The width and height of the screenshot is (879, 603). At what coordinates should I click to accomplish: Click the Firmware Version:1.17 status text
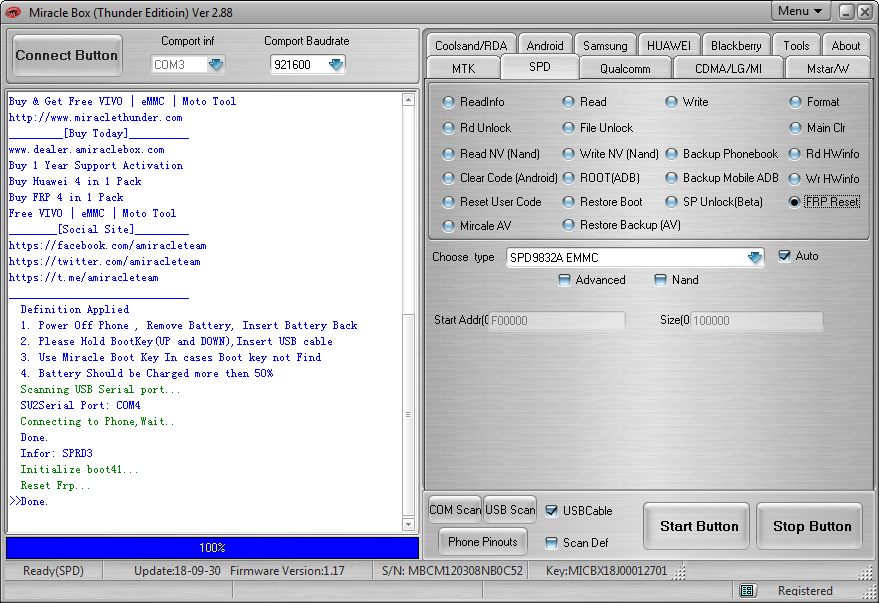[x=287, y=570]
